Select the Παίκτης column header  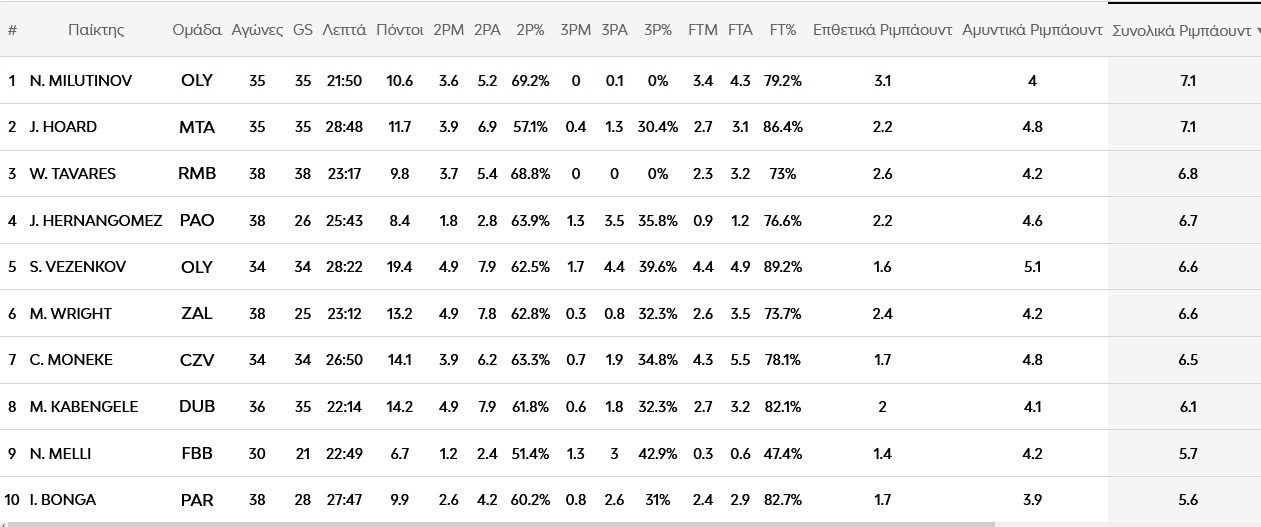96,30
